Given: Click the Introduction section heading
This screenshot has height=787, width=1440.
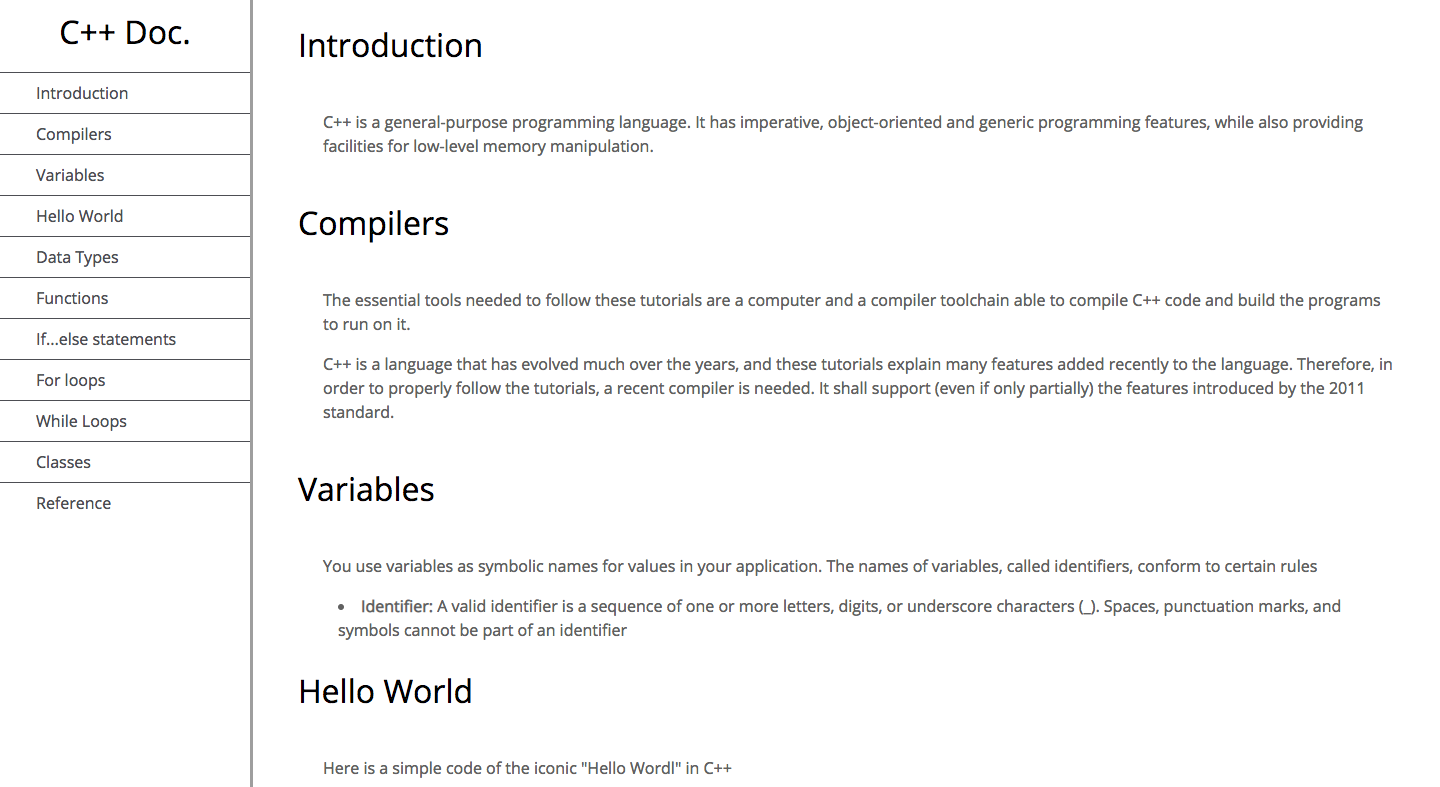Looking at the screenshot, I should tap(390, 46).
